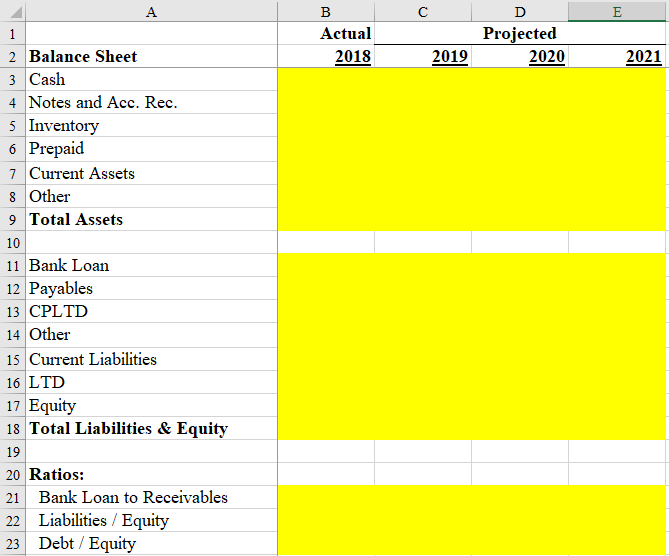Select row 18 header
The image size is (669, 556).
[x=13, y=428]
